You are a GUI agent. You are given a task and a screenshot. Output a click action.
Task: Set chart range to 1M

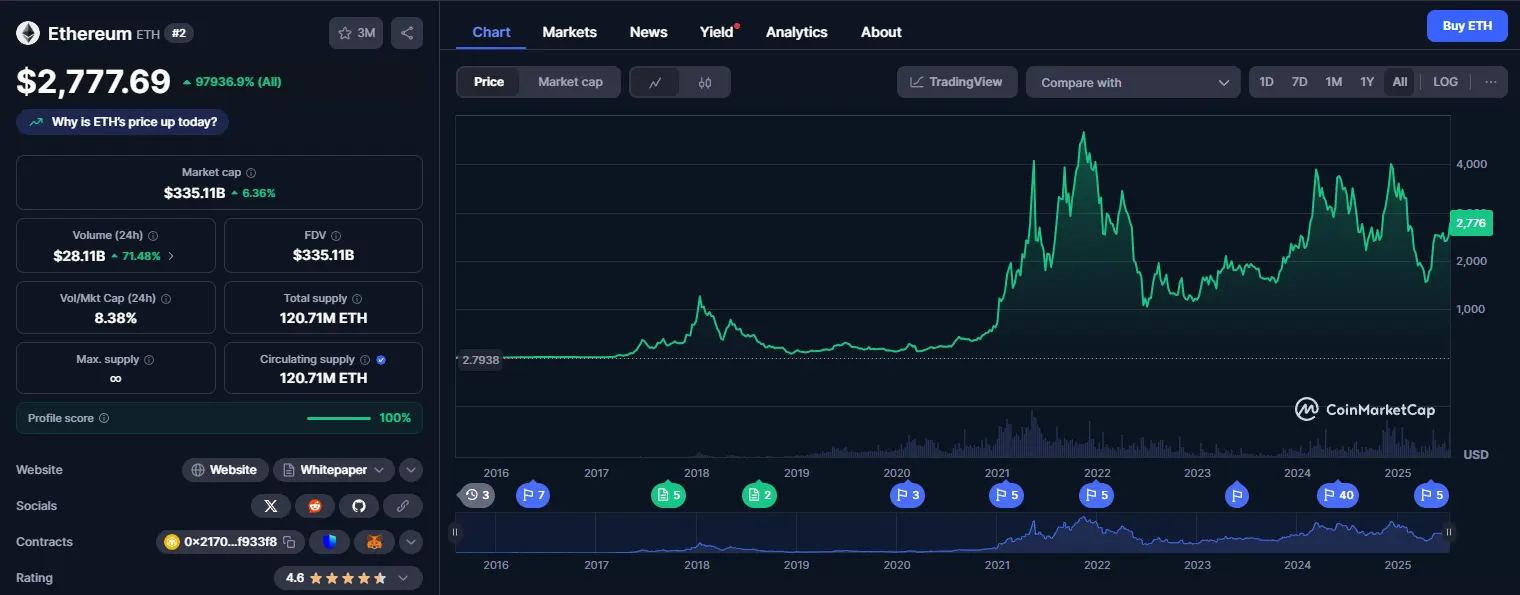[x=1333, y=82]
